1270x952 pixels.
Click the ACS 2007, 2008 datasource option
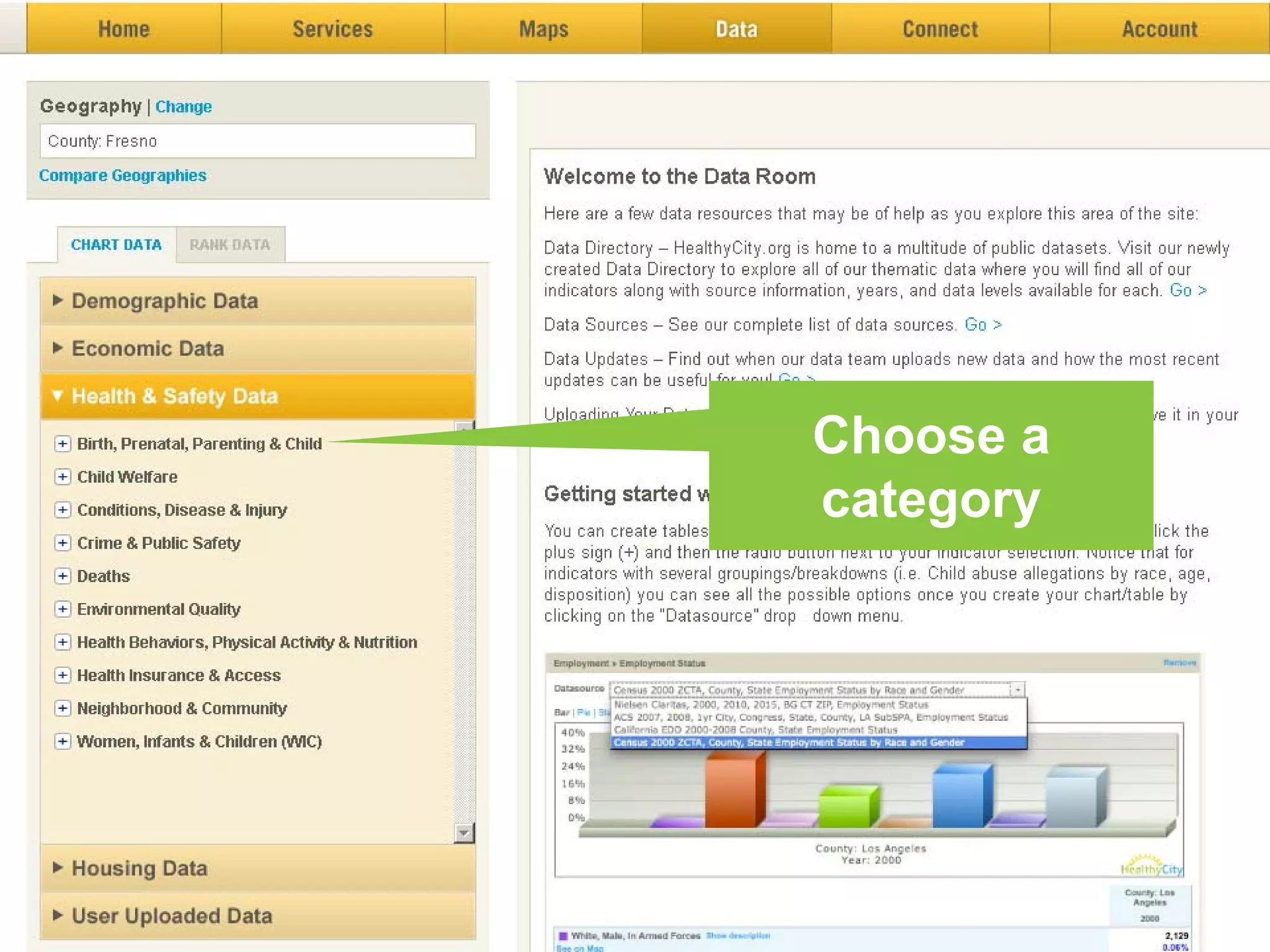(x=810, y=717)
